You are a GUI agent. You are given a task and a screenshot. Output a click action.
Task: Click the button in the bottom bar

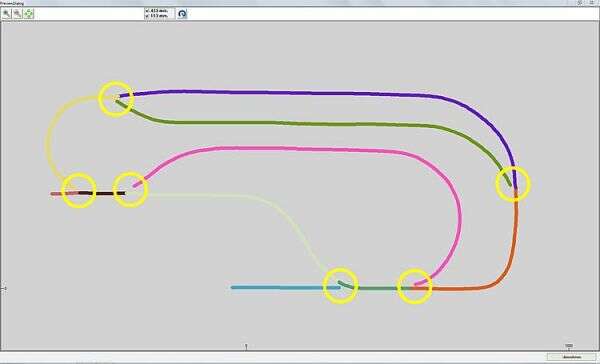pos(572,357)
